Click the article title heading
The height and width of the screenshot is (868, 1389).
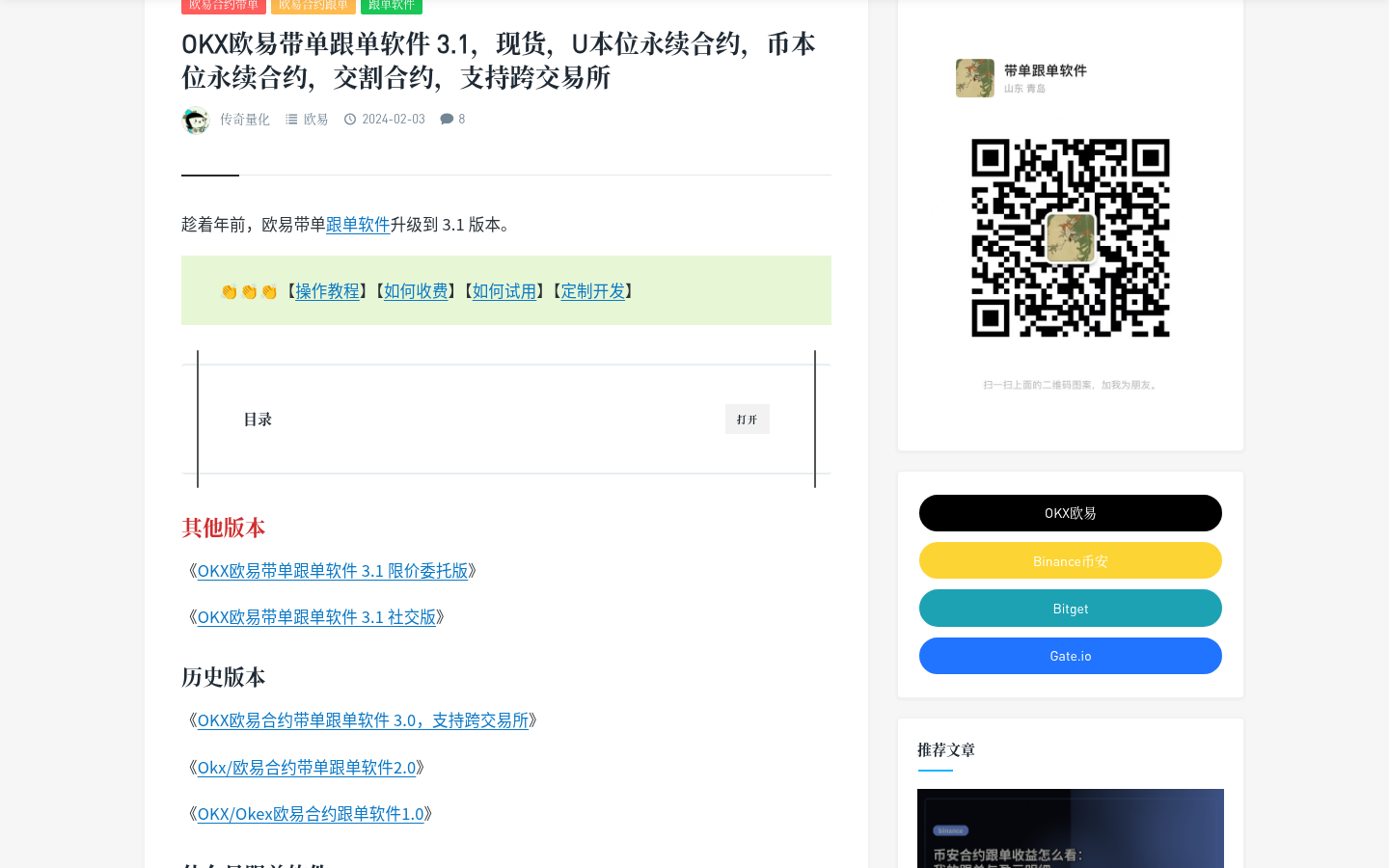[499, 60]
